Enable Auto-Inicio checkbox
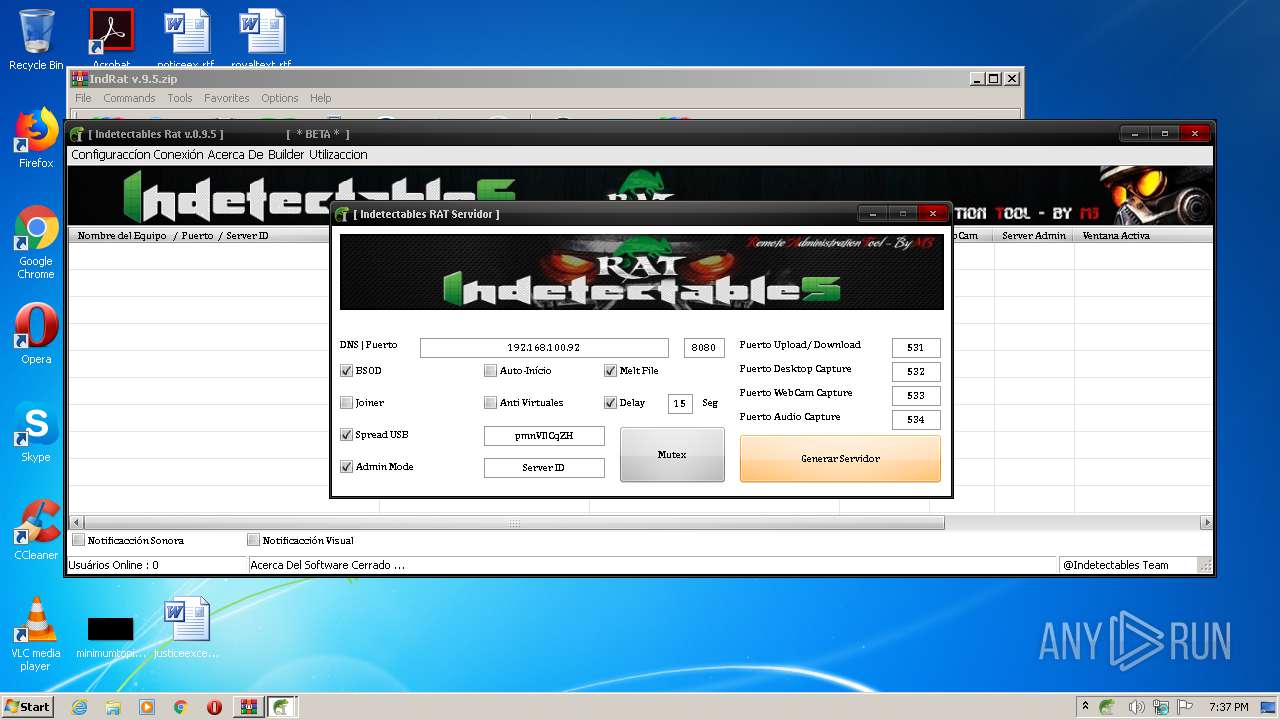This screenshot has width=1280, height=720. [x=490, y=371]
